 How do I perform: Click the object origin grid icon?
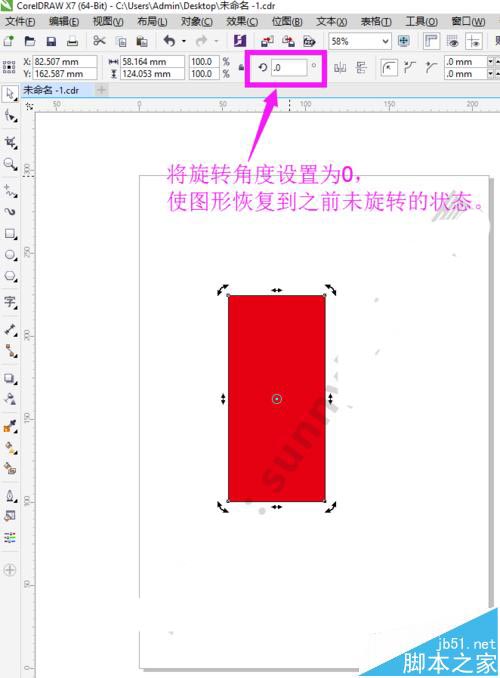pos(9,67)
